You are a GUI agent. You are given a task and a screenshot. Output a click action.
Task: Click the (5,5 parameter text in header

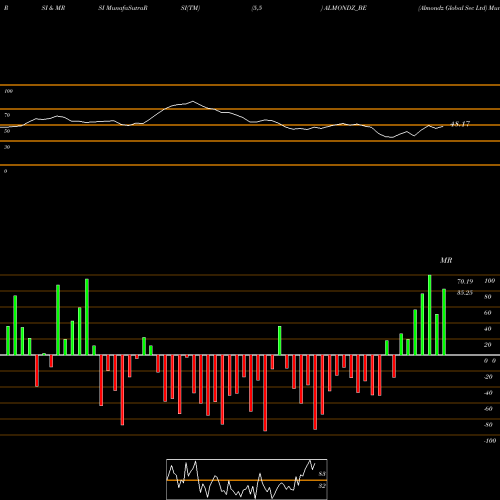tap(257, 8)
